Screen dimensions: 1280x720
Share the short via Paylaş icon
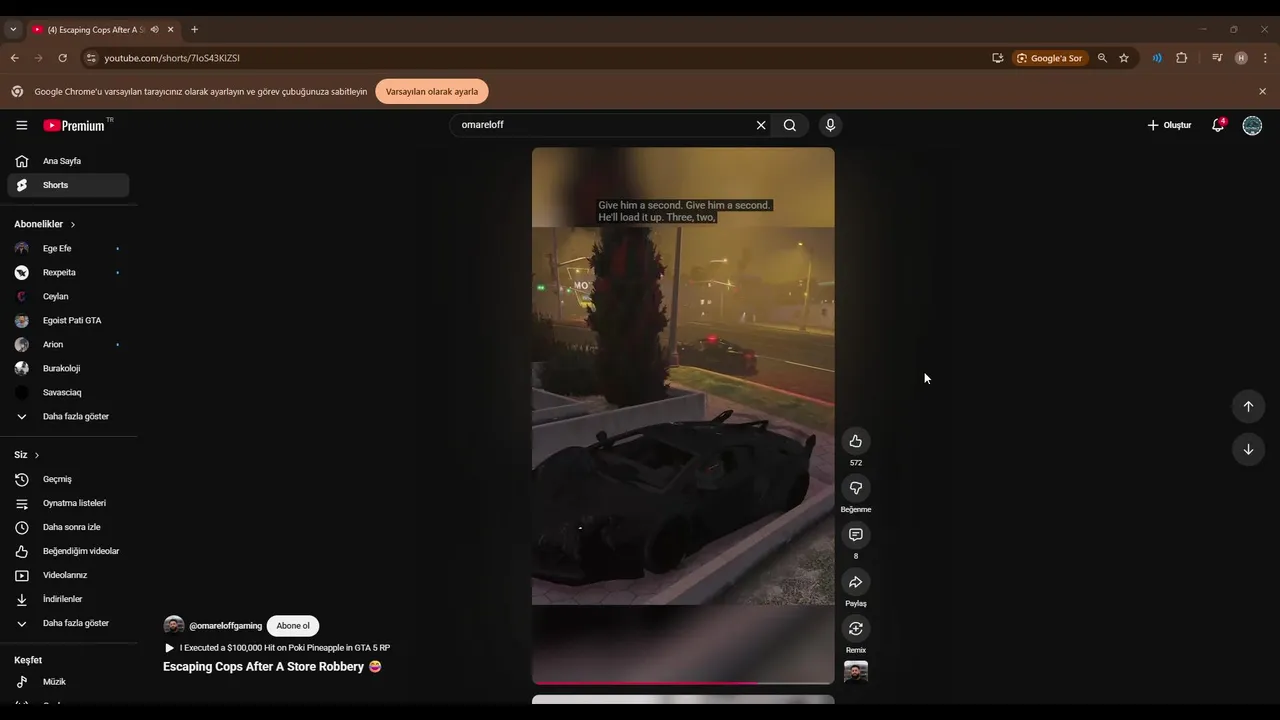click(x=856, y=582)
